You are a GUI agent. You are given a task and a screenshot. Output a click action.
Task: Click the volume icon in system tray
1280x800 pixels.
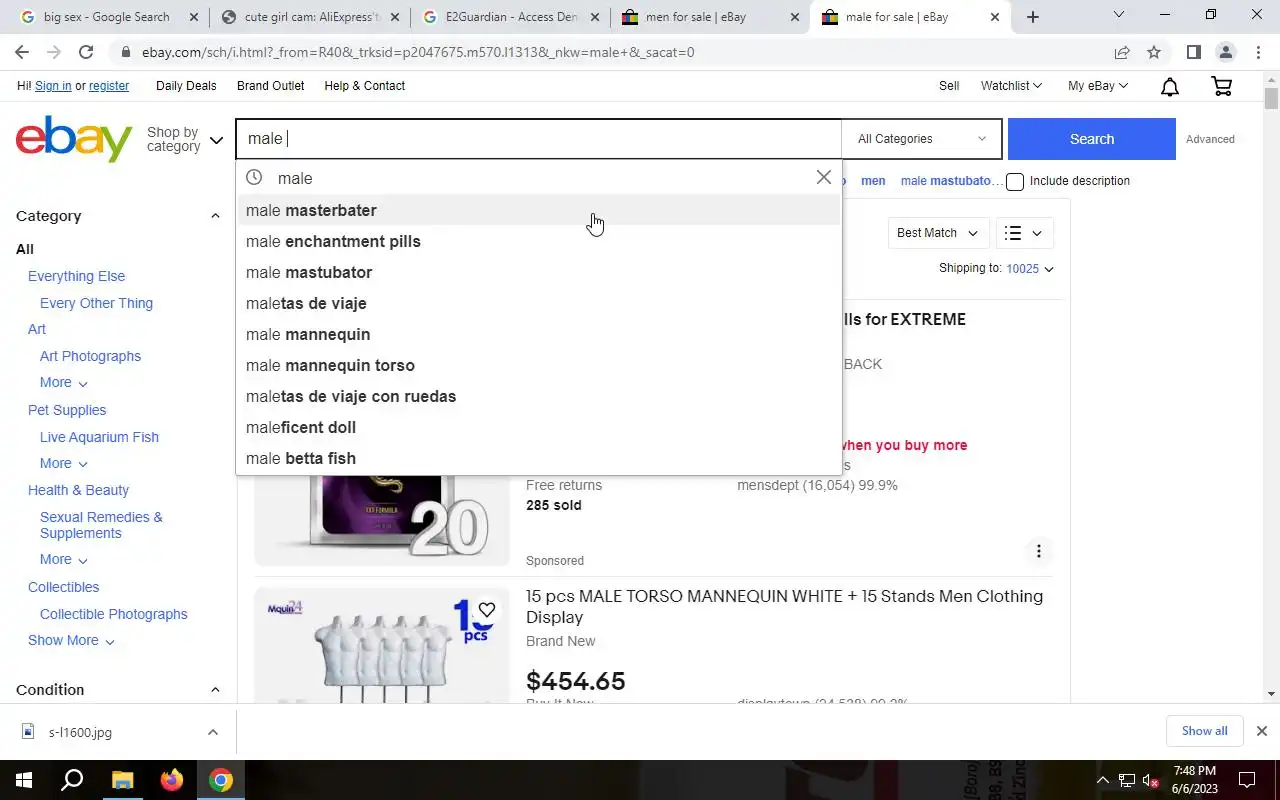click(1151, 781)
